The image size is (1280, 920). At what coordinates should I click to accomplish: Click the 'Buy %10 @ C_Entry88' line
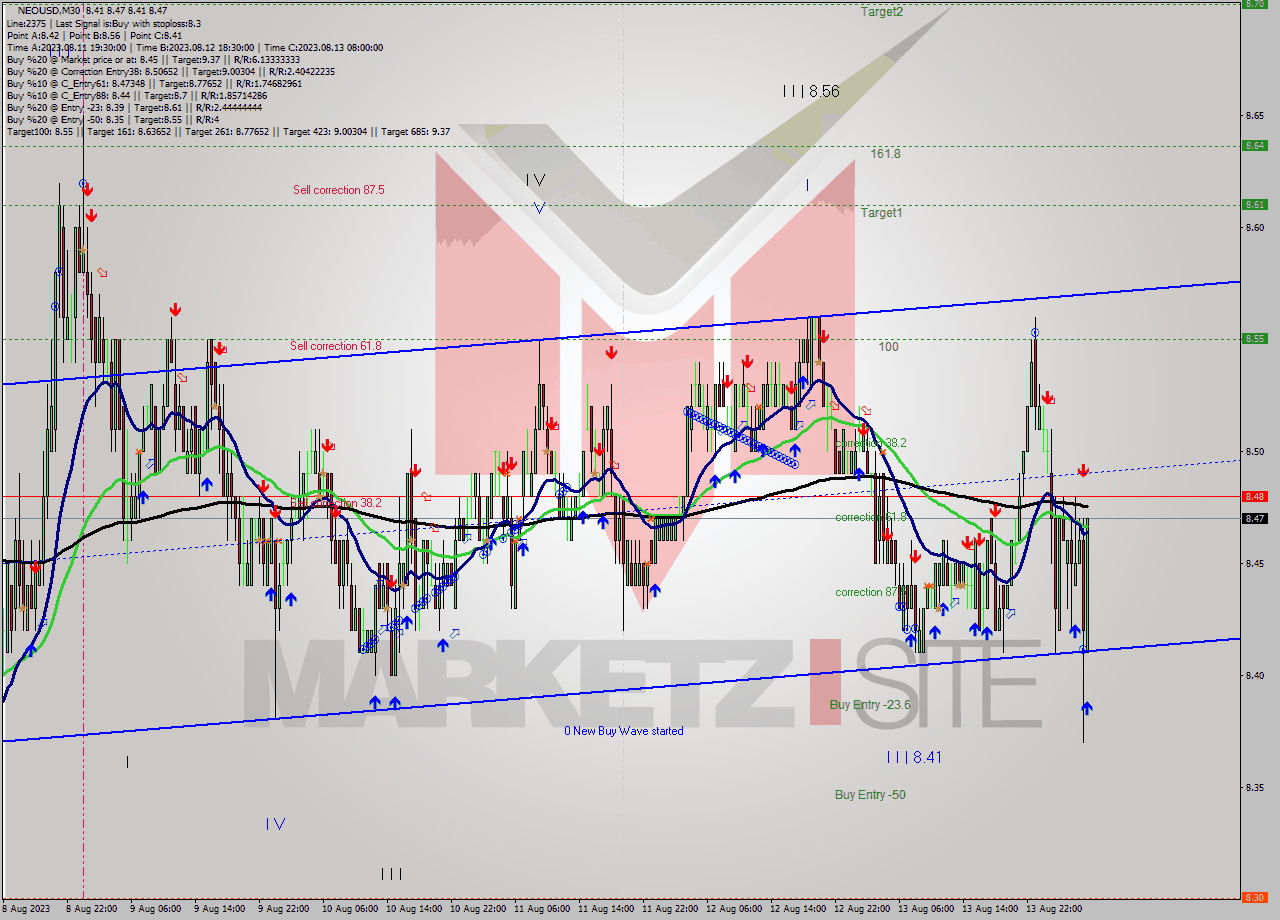click(x=136, y=96)
